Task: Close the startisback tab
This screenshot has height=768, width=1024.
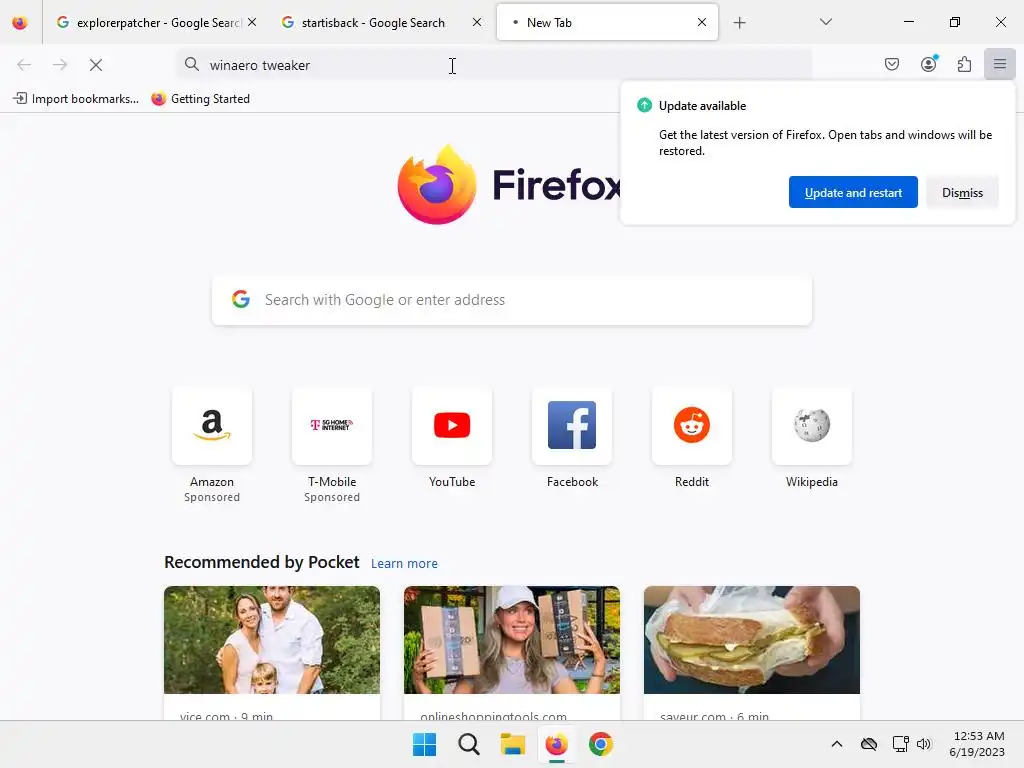Action: [477, 23]
